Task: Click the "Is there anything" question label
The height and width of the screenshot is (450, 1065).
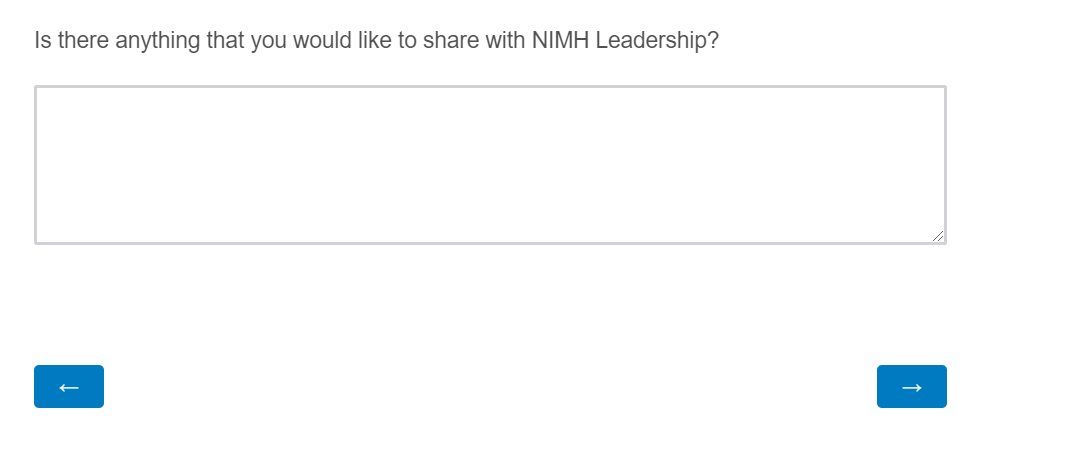Action: [376, 41]
